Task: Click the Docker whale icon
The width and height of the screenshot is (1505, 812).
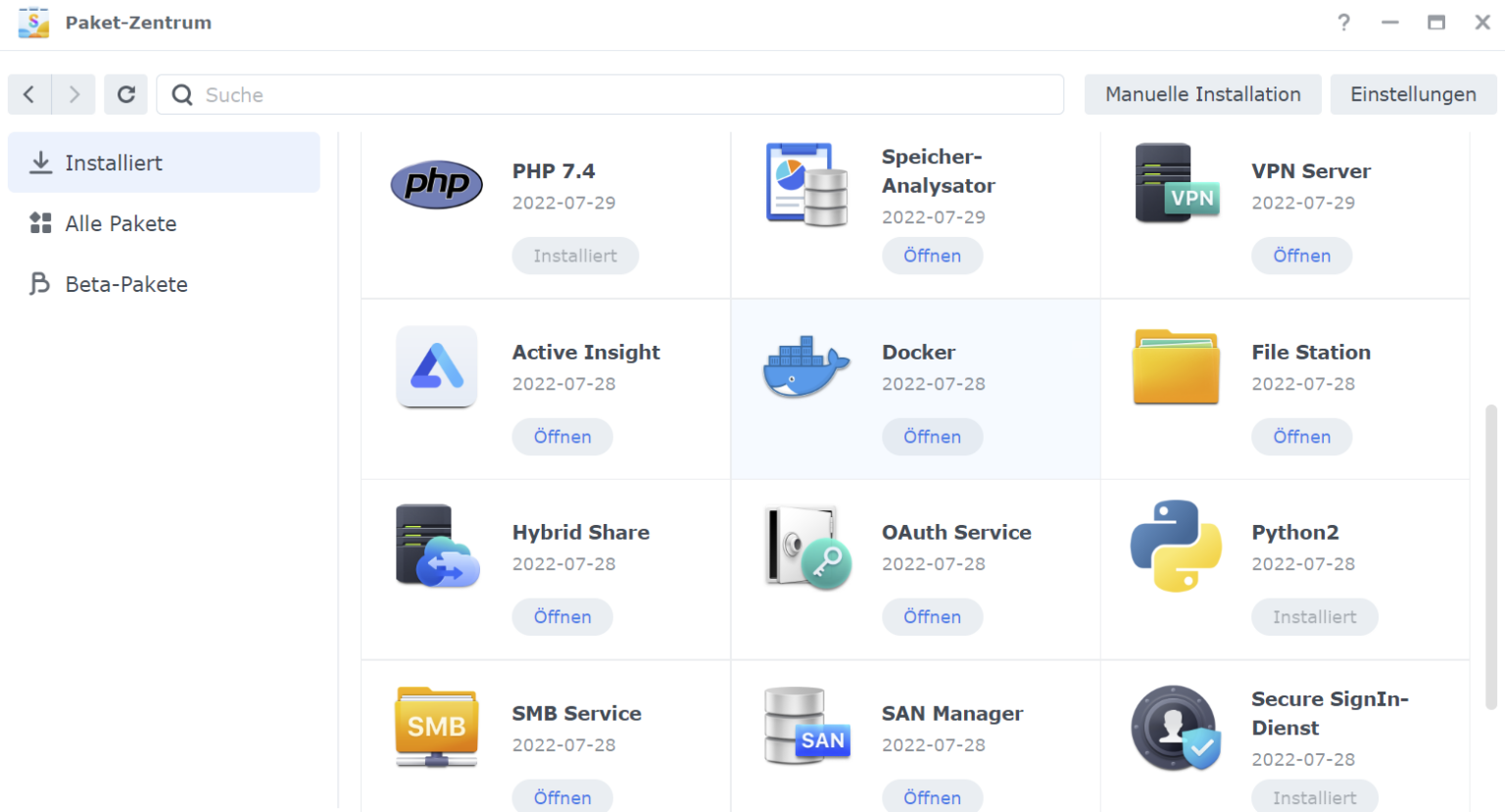Action: (x=806, y=366)
